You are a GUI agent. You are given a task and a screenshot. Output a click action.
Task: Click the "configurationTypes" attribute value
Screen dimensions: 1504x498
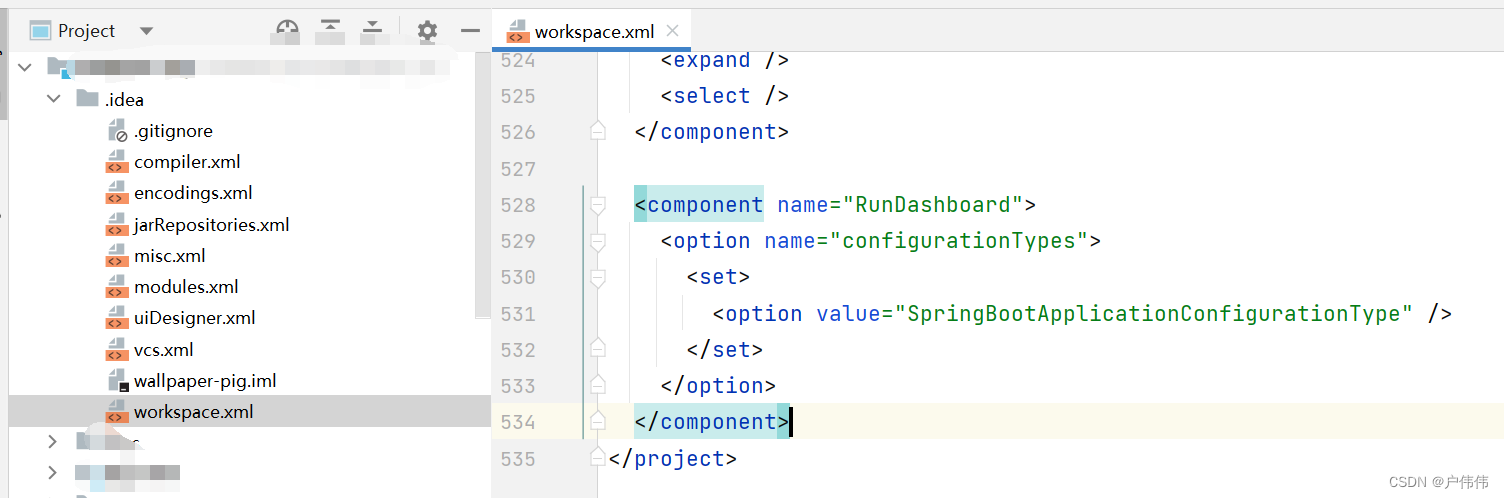pyautogui.click(x=960, y=241)
